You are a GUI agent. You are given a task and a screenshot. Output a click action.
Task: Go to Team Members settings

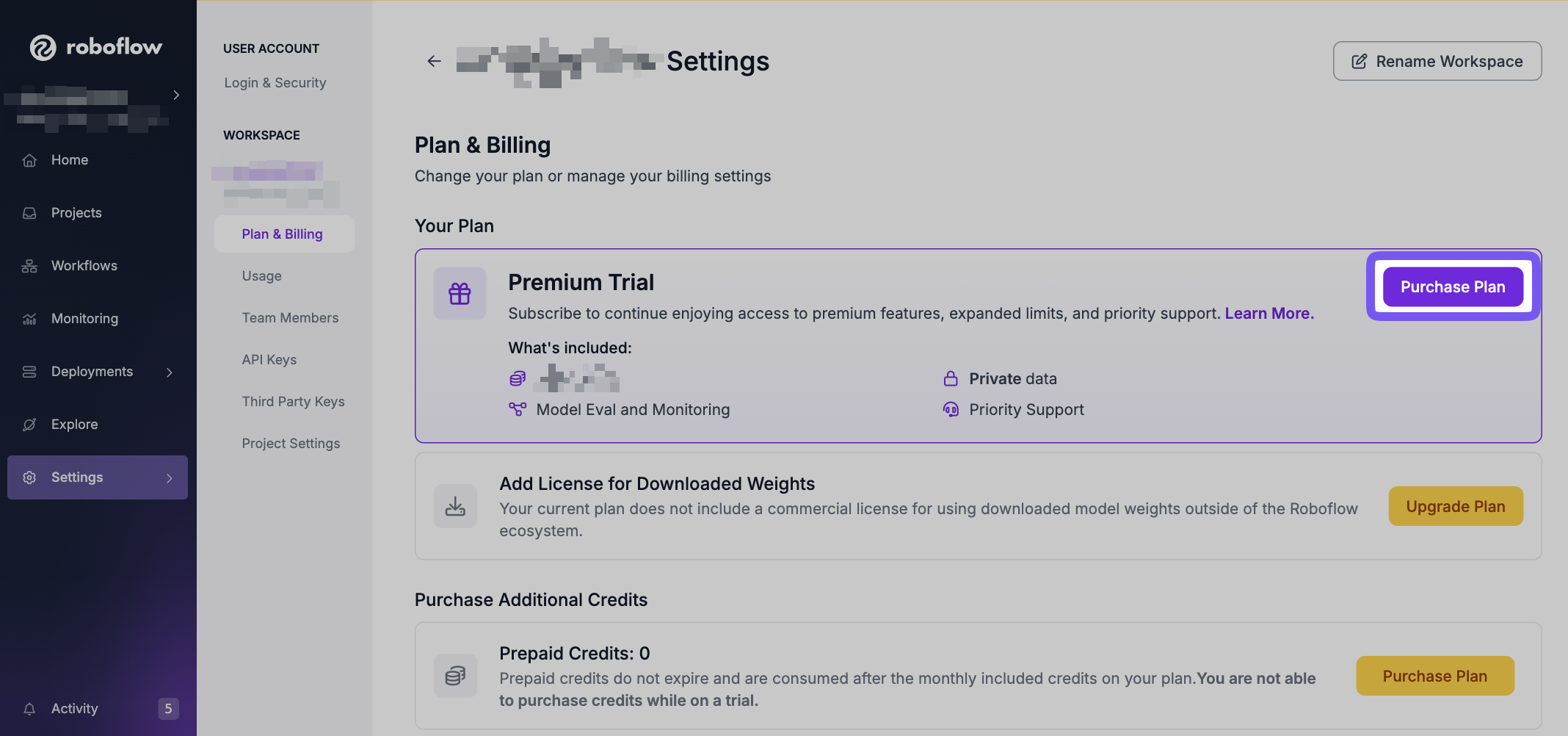(x=290, y=318)
